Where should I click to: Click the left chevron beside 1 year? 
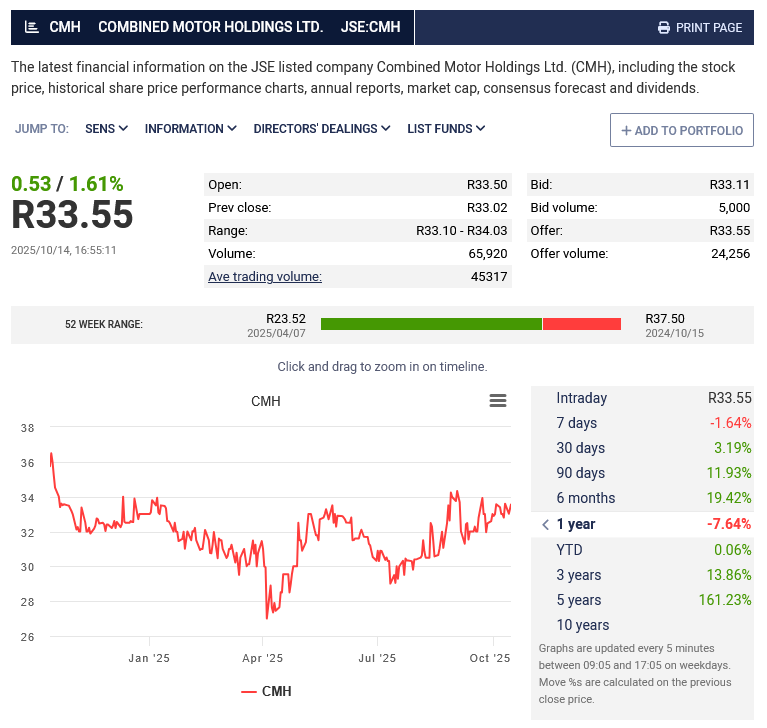(x=545, y=524)
